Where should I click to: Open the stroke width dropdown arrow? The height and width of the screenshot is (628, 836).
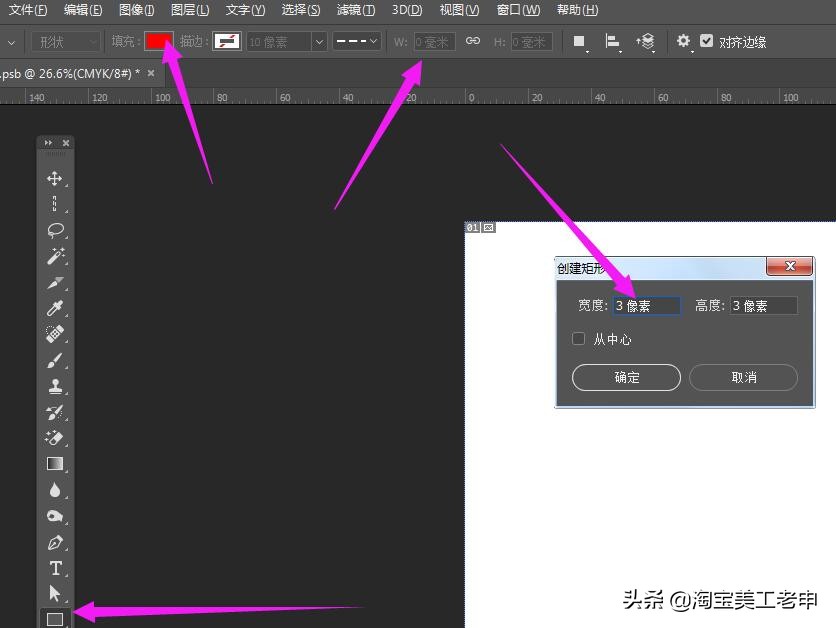(x=319, y=42)
